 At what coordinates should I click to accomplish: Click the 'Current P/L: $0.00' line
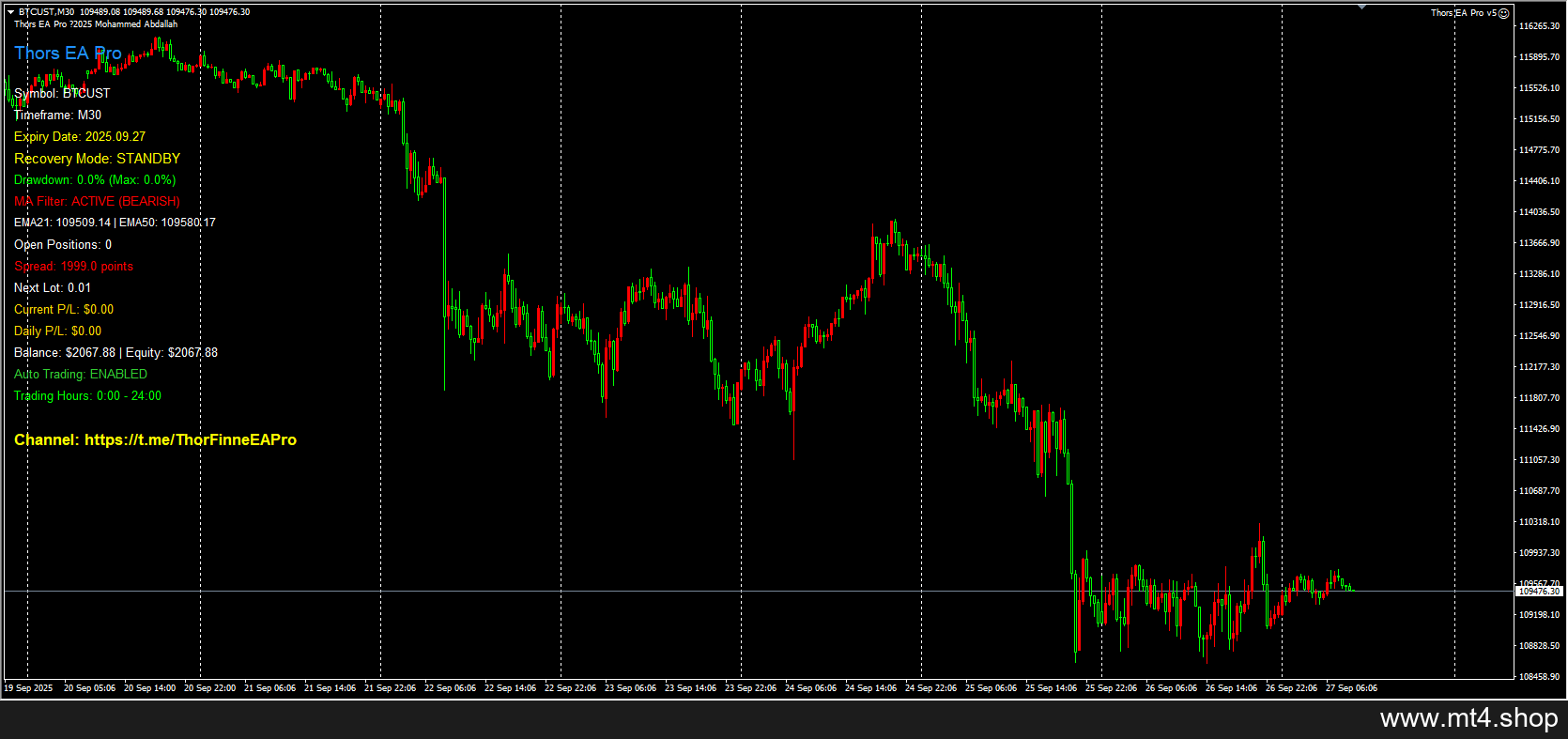[x=64, y=310]
